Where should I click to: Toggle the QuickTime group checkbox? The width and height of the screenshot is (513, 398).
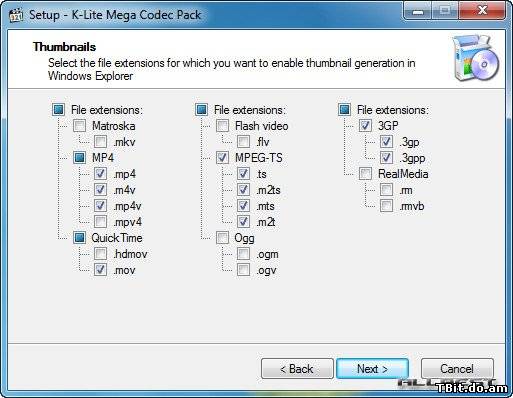[79, 238]
